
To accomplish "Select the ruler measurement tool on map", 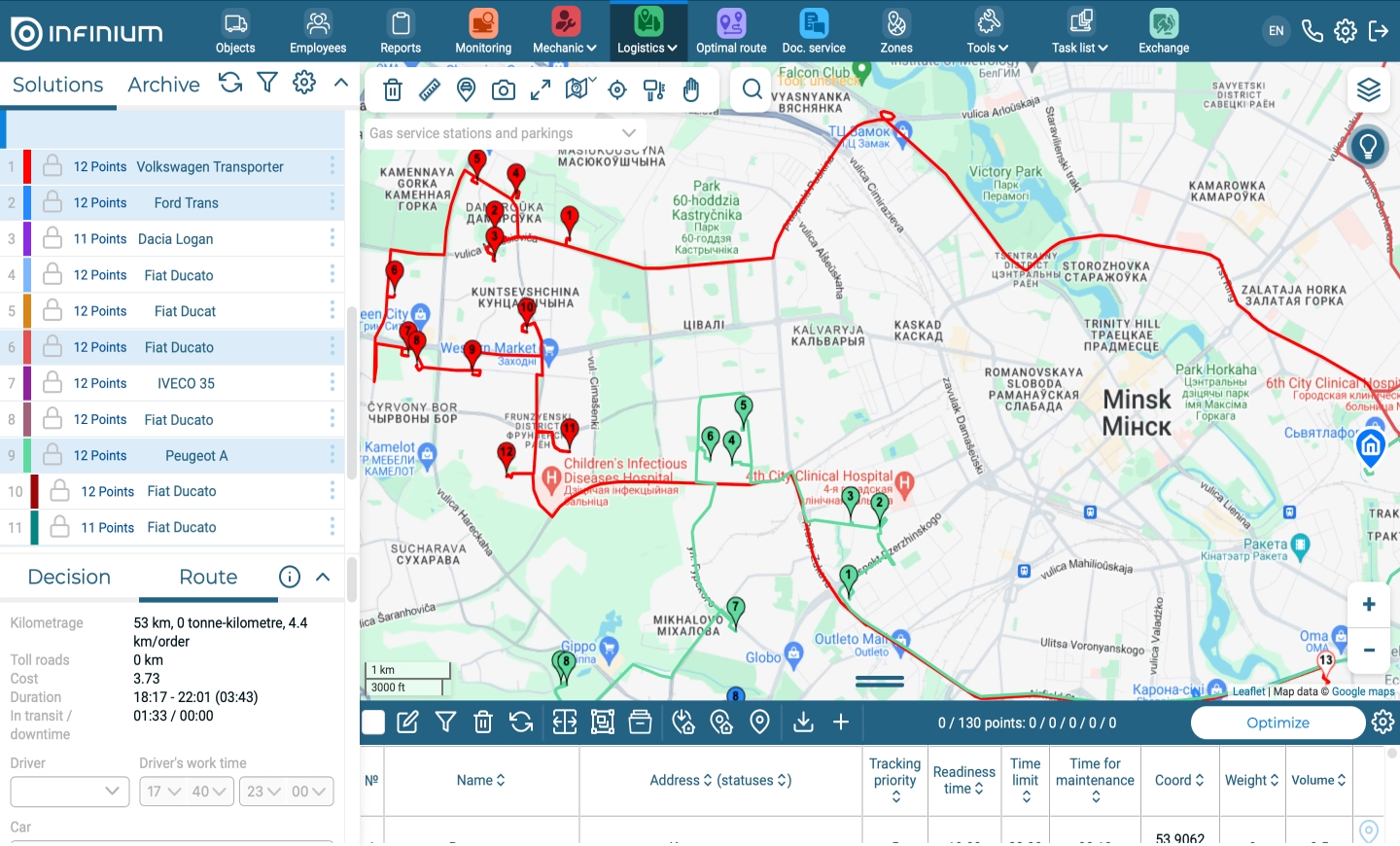I will tap(430, 90).
